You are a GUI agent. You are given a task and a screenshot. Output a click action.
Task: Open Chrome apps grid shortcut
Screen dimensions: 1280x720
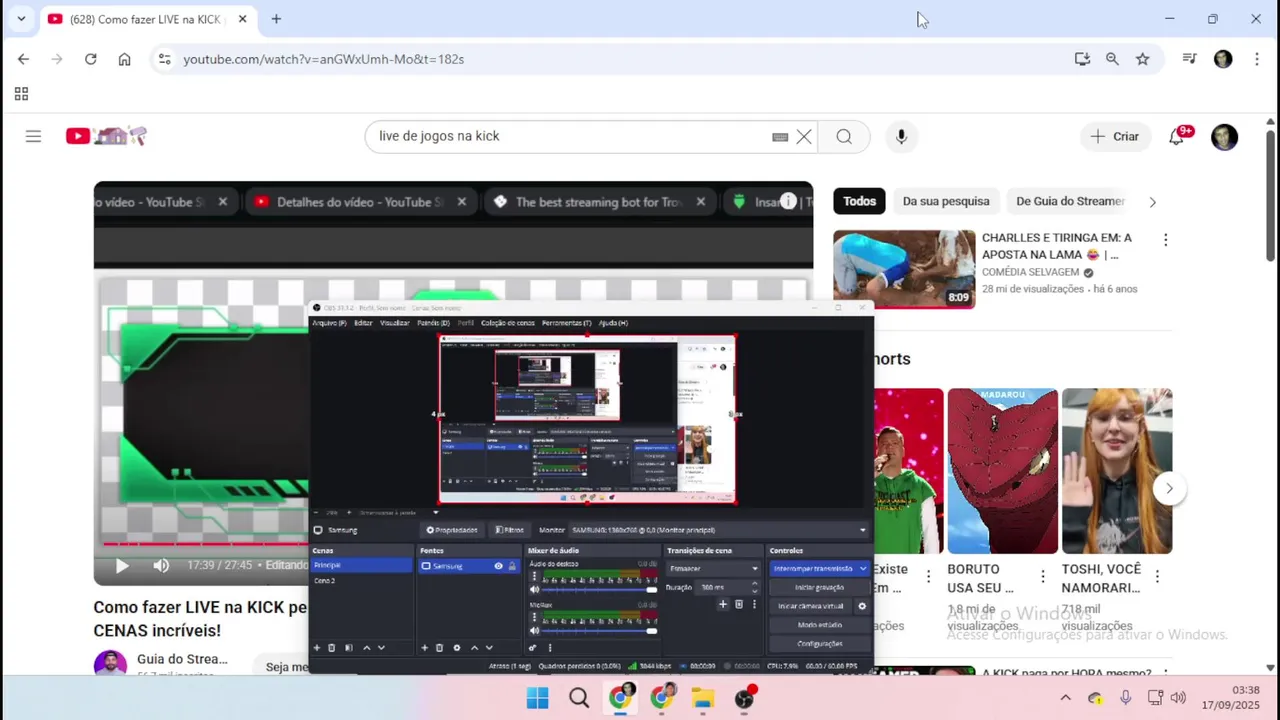point(21,94)
